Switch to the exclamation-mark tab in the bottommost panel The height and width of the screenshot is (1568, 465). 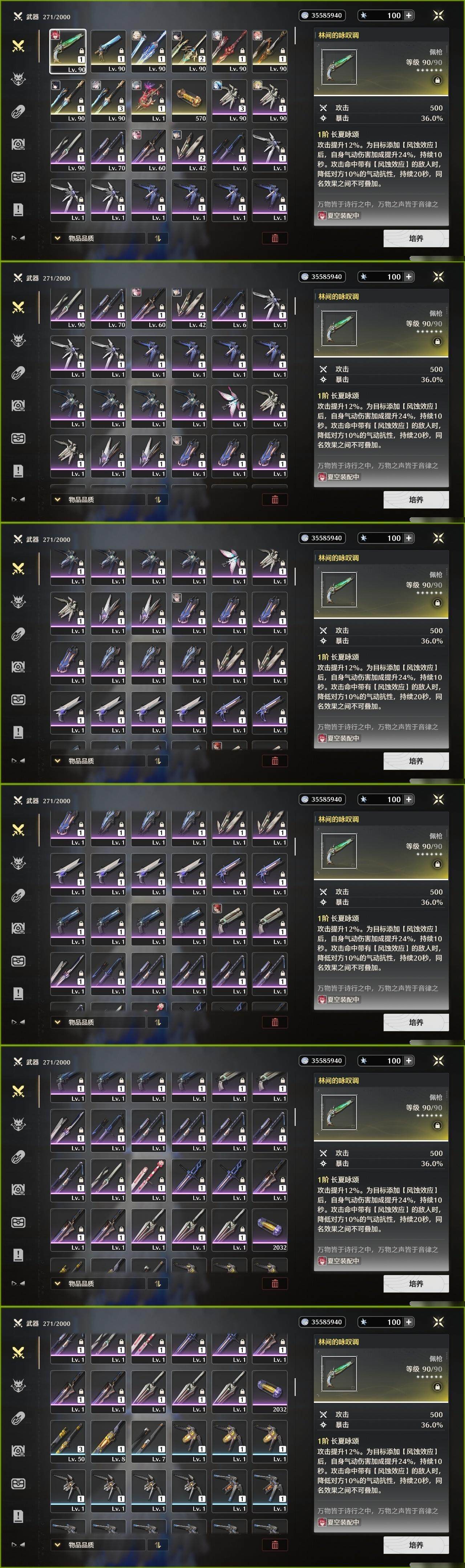point(18,1516)
